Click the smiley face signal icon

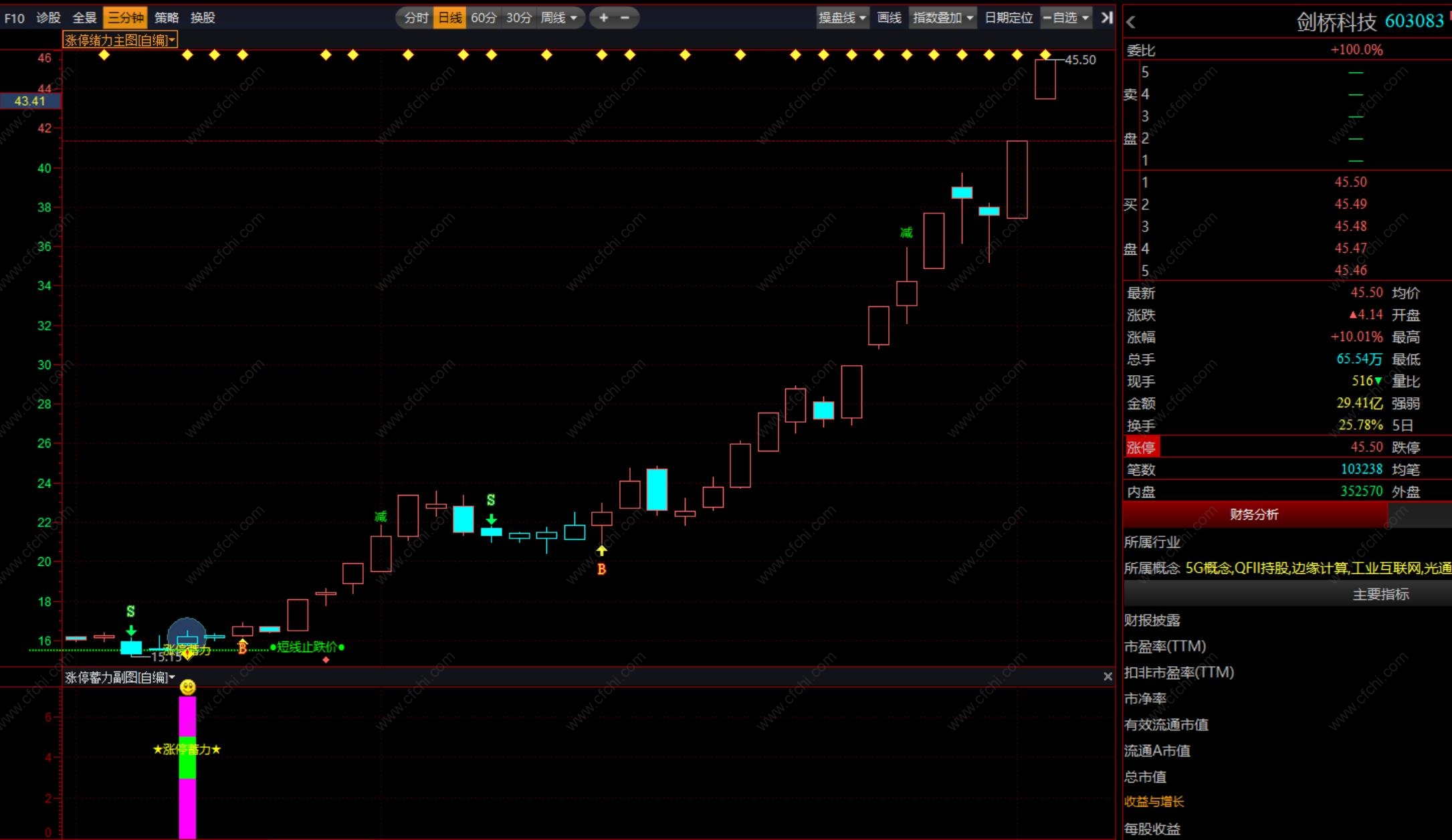pos(188,687)
